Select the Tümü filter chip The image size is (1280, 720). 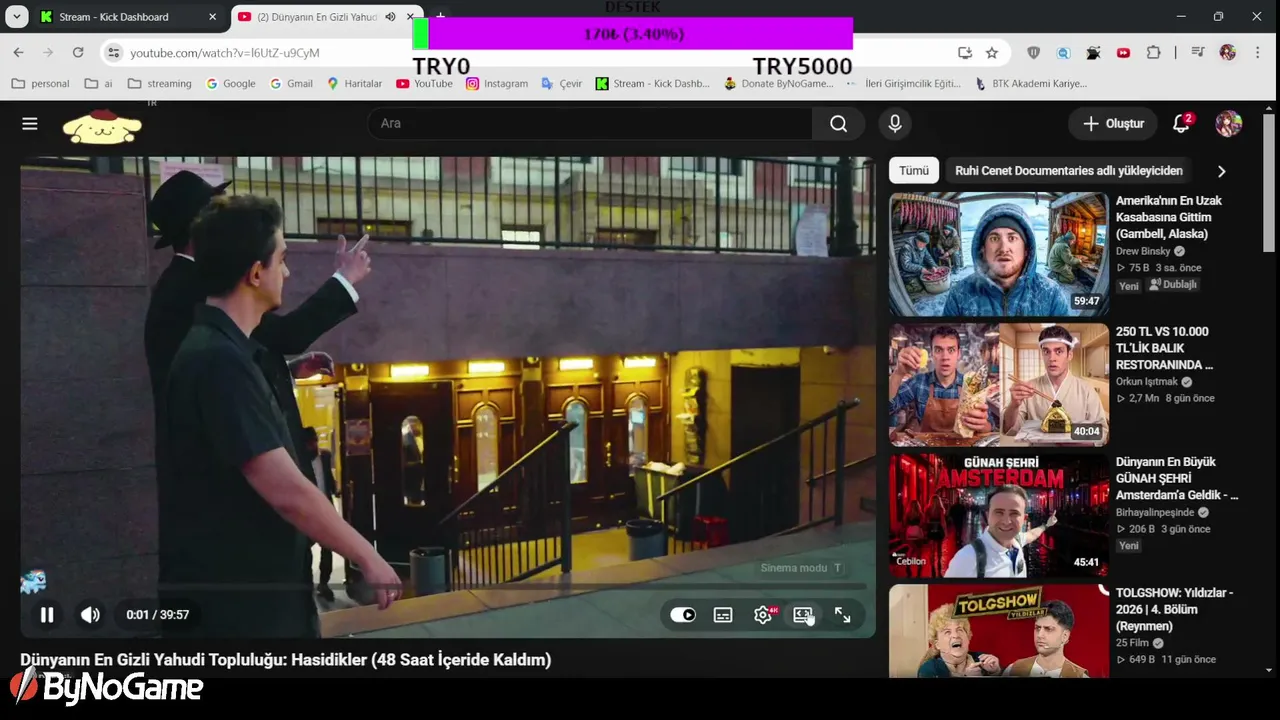[x=914, y=171]
